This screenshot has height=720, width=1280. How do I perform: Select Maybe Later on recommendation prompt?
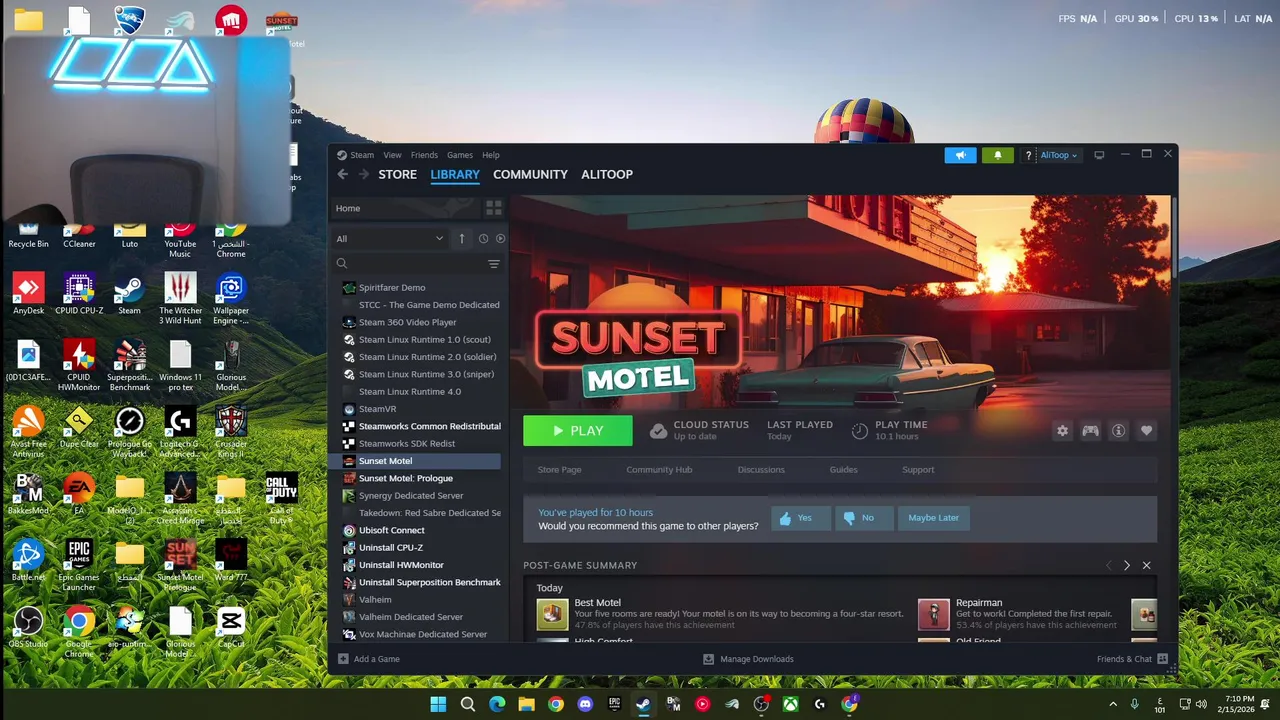933,518
